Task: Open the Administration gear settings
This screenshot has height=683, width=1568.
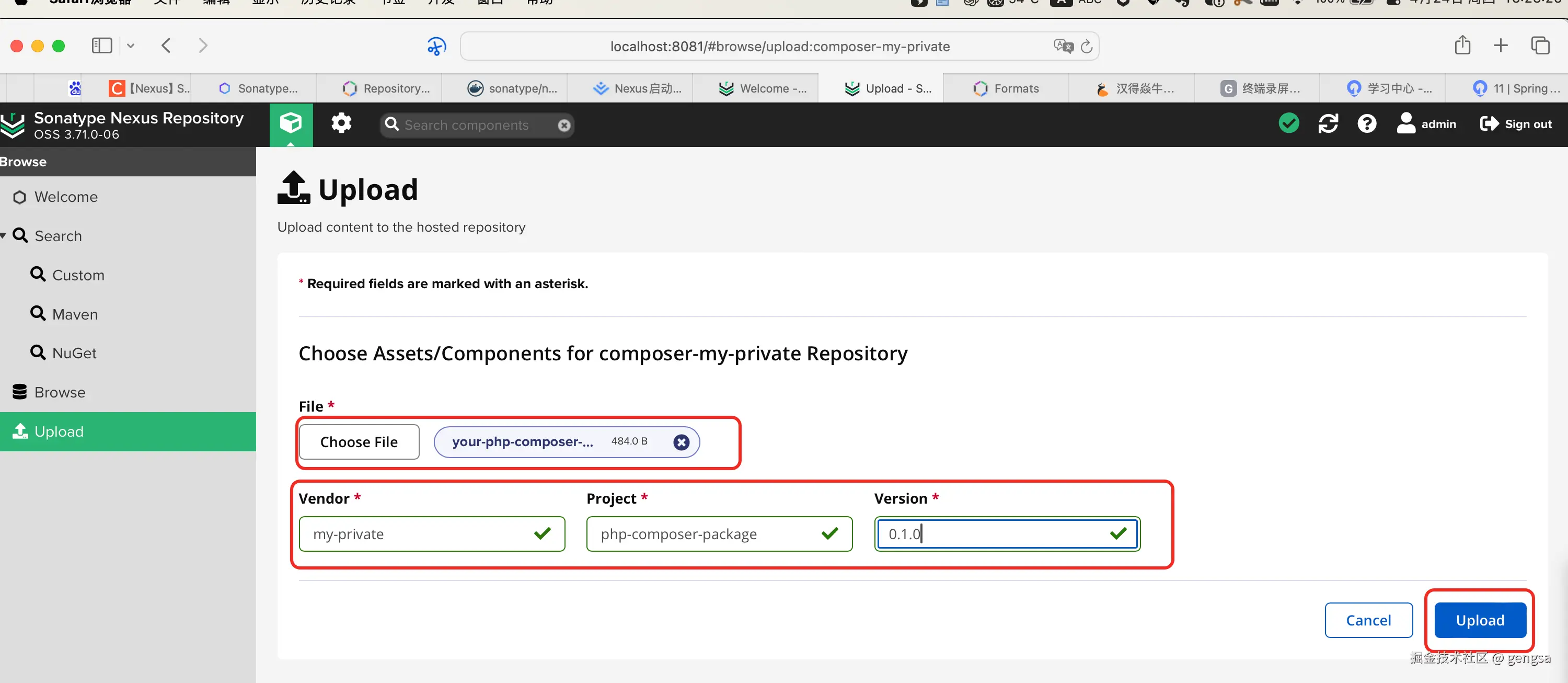Action: (341, 124)
